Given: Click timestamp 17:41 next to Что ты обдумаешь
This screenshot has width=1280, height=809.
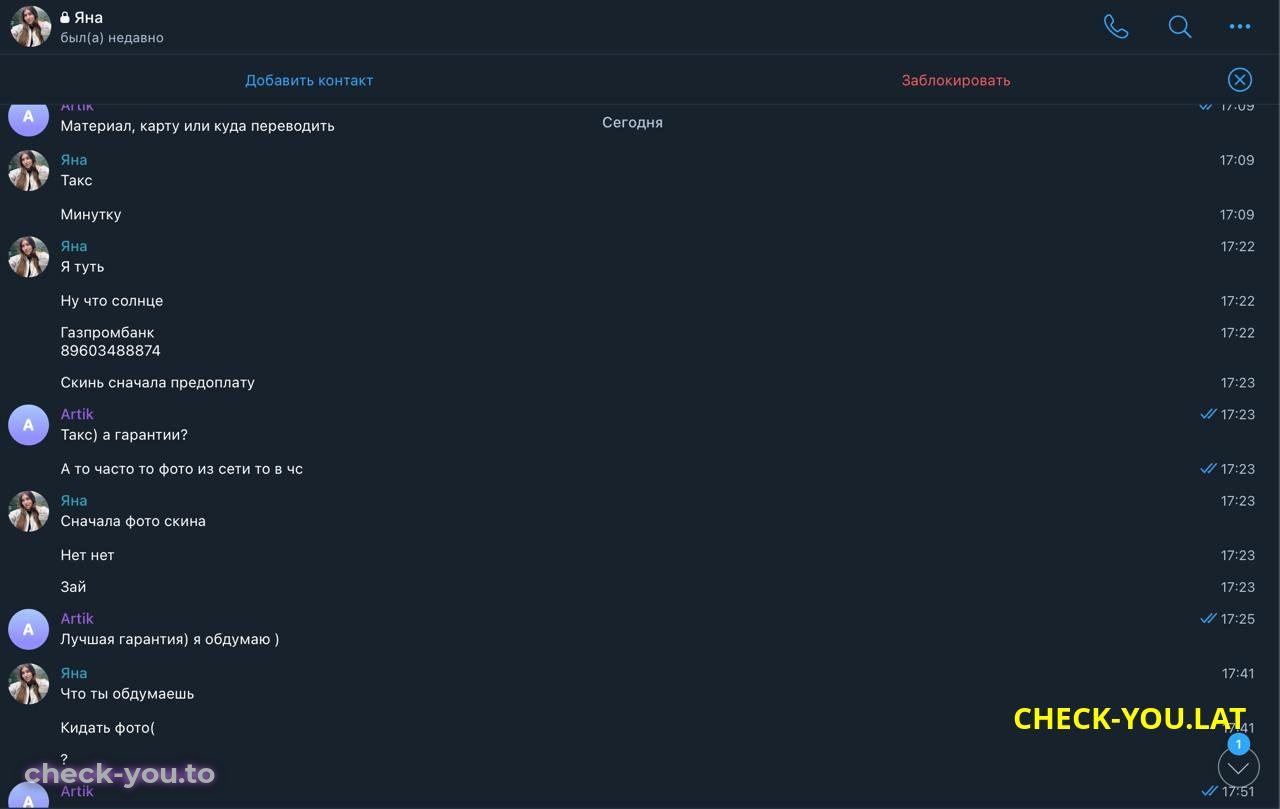Looking at the screenshot, I should [x=1238, y=674].
